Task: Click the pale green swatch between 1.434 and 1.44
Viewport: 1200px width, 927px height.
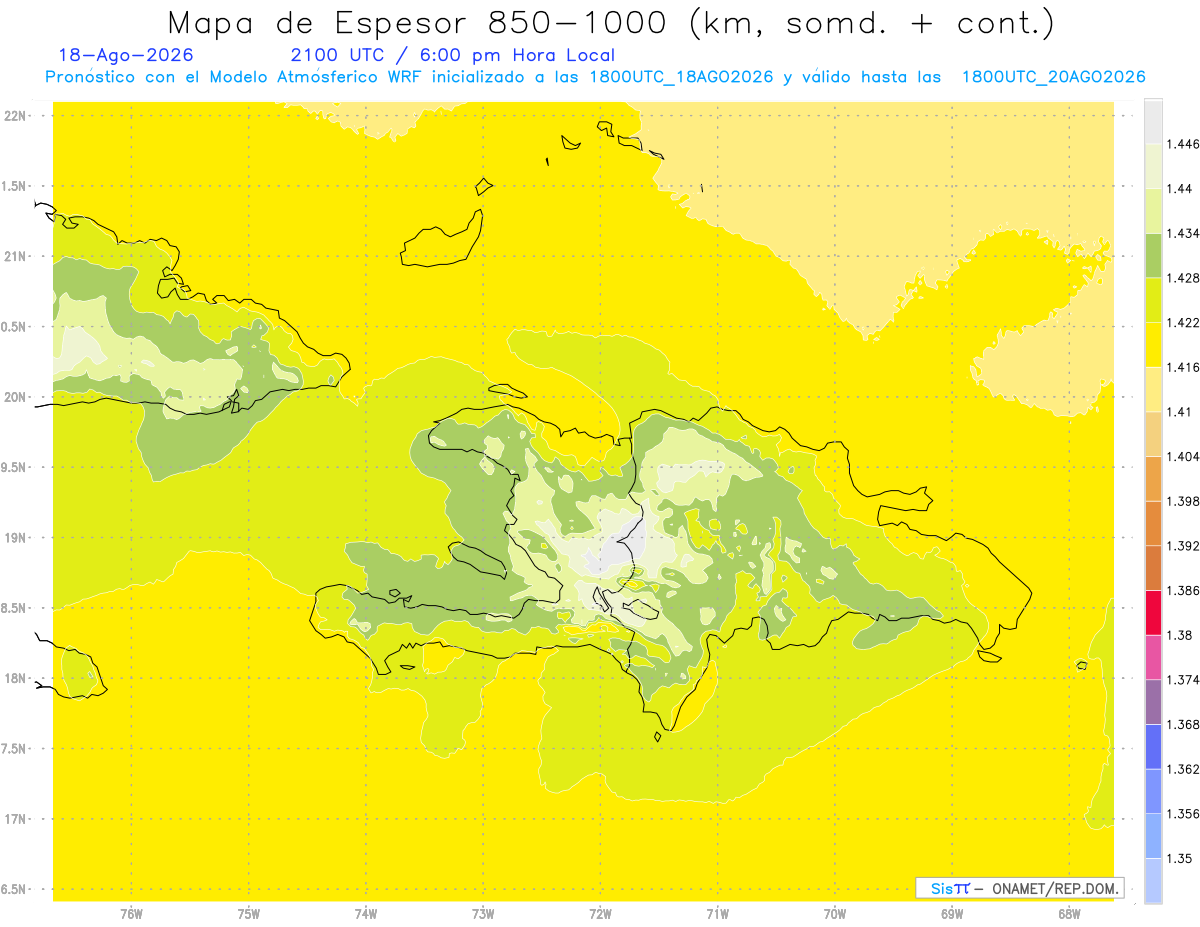Action: tap(1153, 211)
